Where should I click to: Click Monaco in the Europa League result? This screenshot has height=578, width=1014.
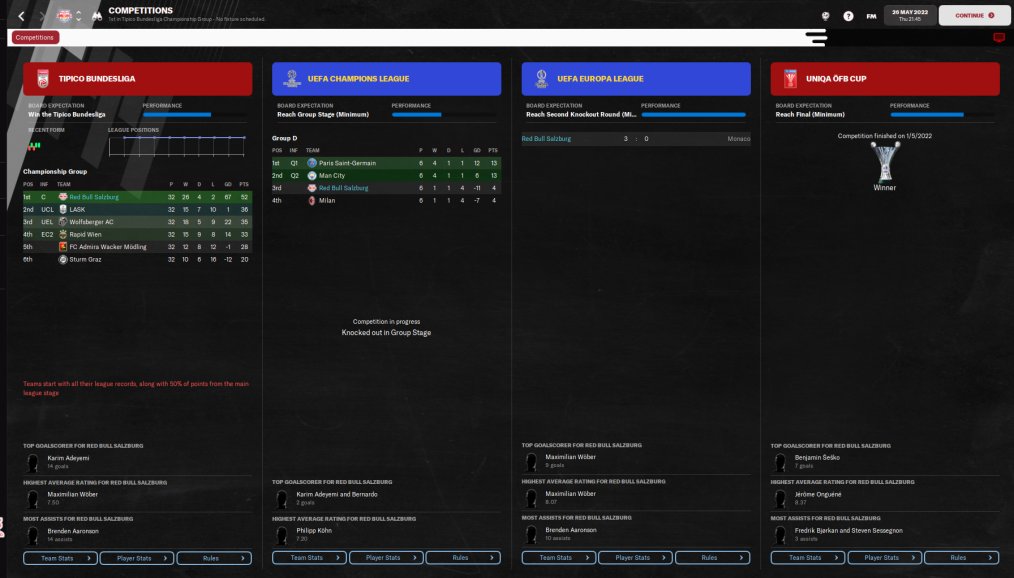(x=739, y=139)
